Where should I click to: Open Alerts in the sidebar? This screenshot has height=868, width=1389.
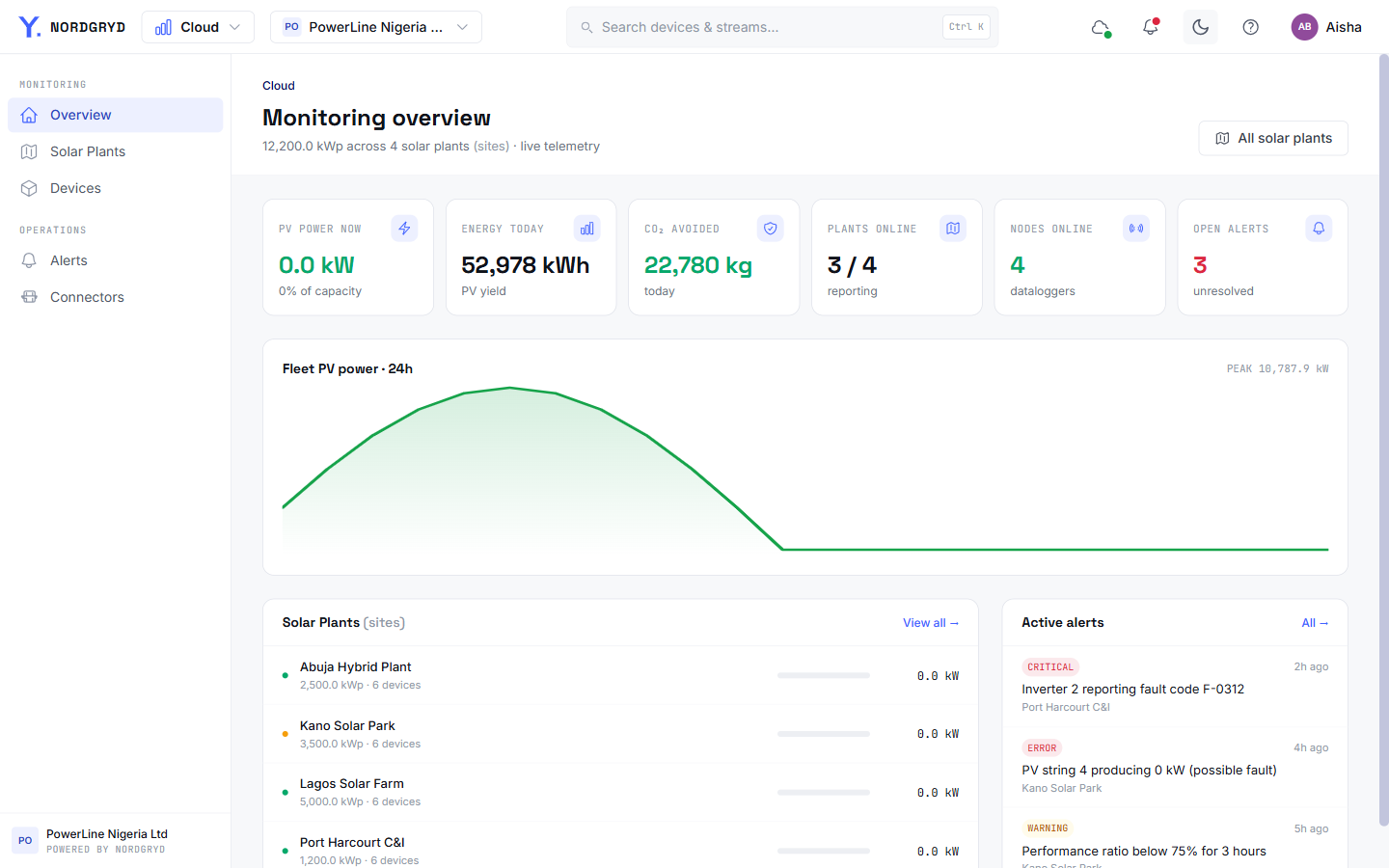pyautogui.click(x=116, y=260)
